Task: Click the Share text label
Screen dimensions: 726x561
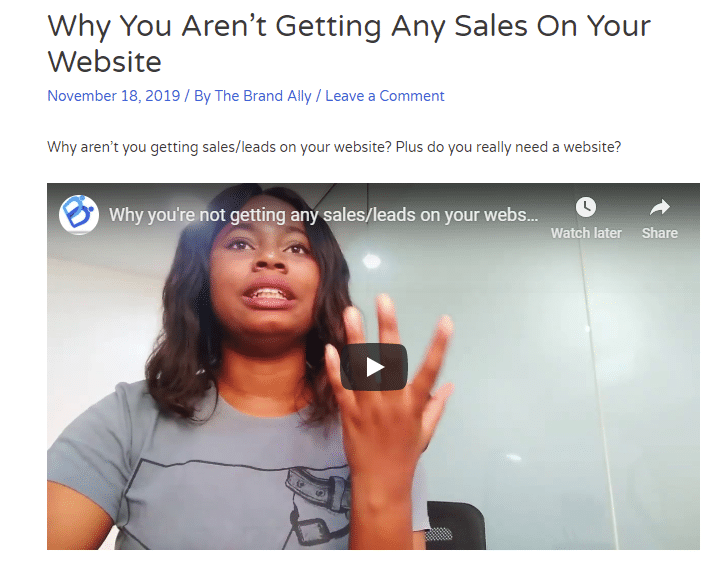Action: click(x=659, y=233)
